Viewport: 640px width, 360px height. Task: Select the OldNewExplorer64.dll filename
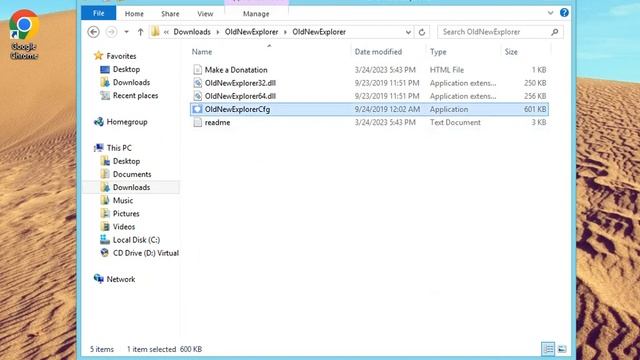click(x=240, y=96)
